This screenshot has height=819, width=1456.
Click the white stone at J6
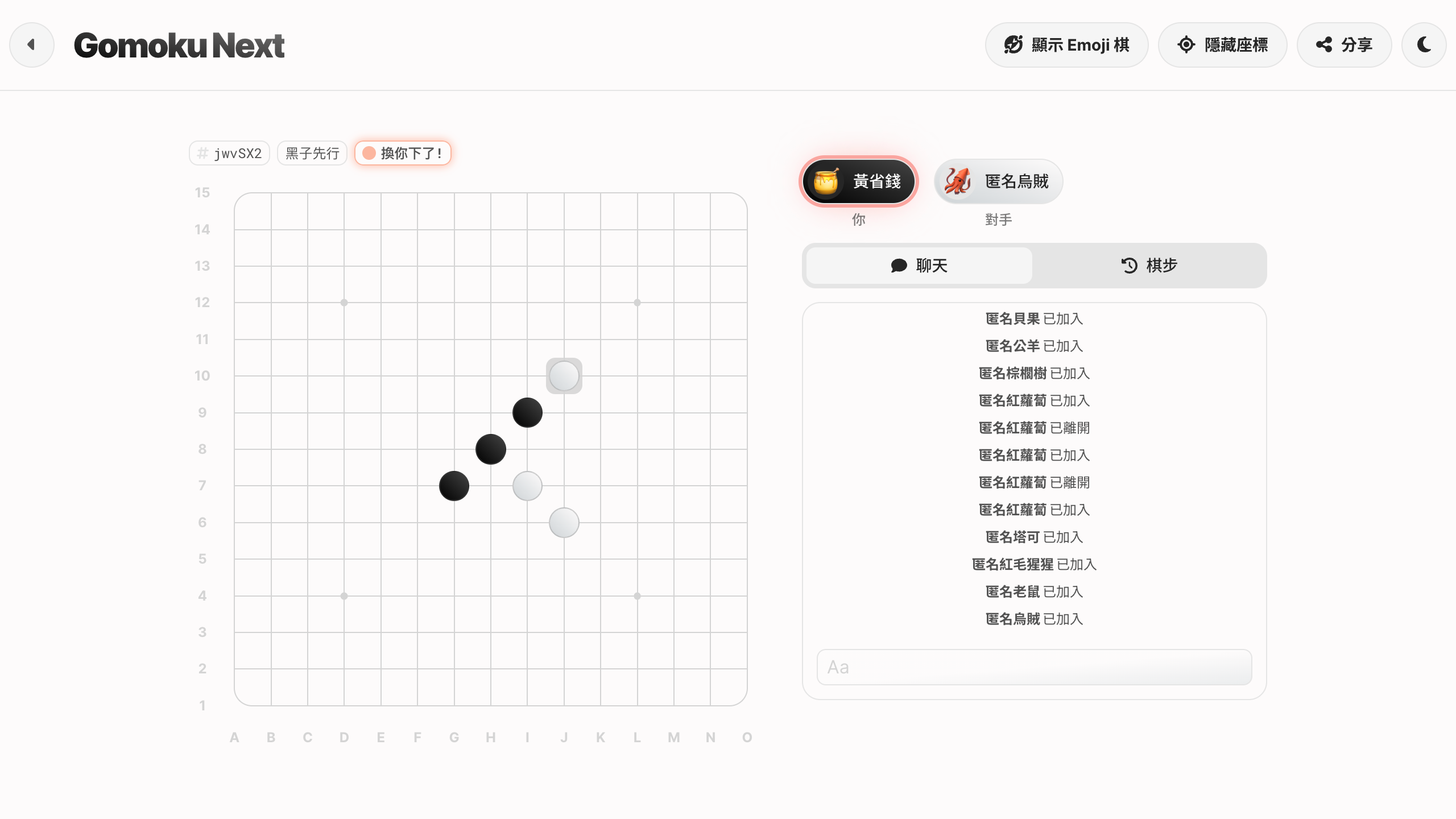tap(564, 523)
